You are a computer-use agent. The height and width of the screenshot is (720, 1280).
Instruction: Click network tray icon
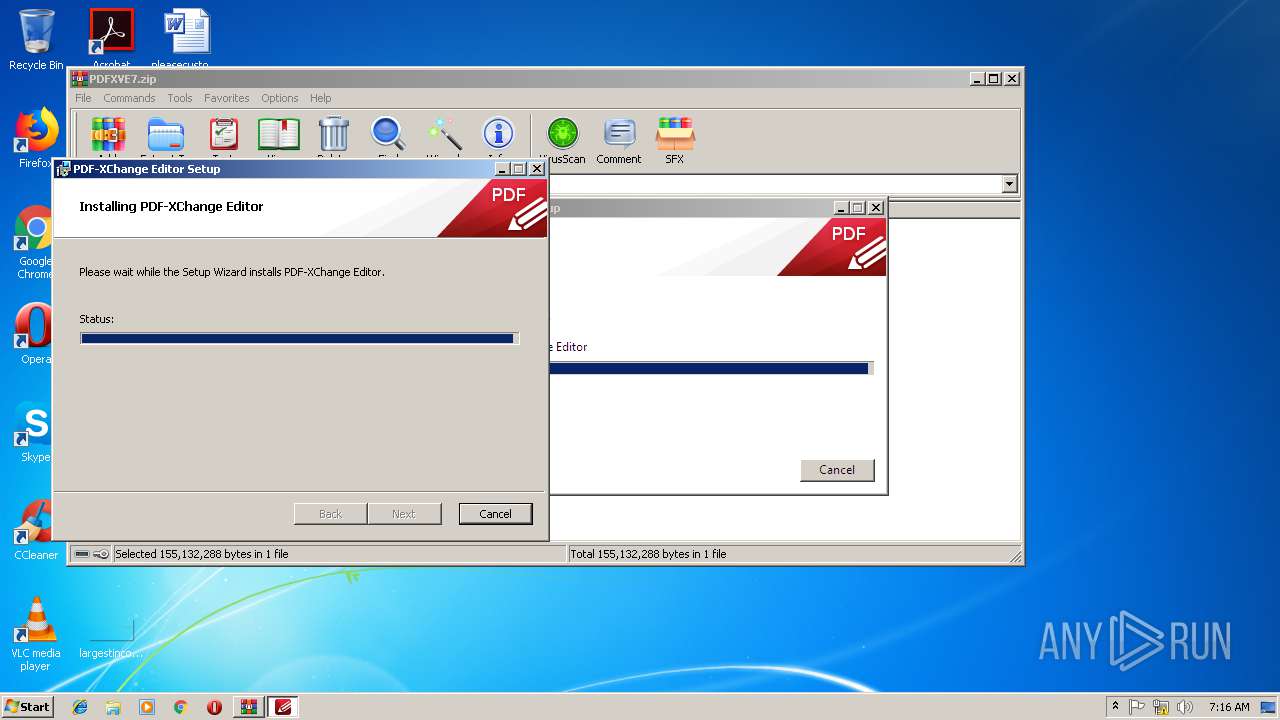click(x=1161, y=707)
